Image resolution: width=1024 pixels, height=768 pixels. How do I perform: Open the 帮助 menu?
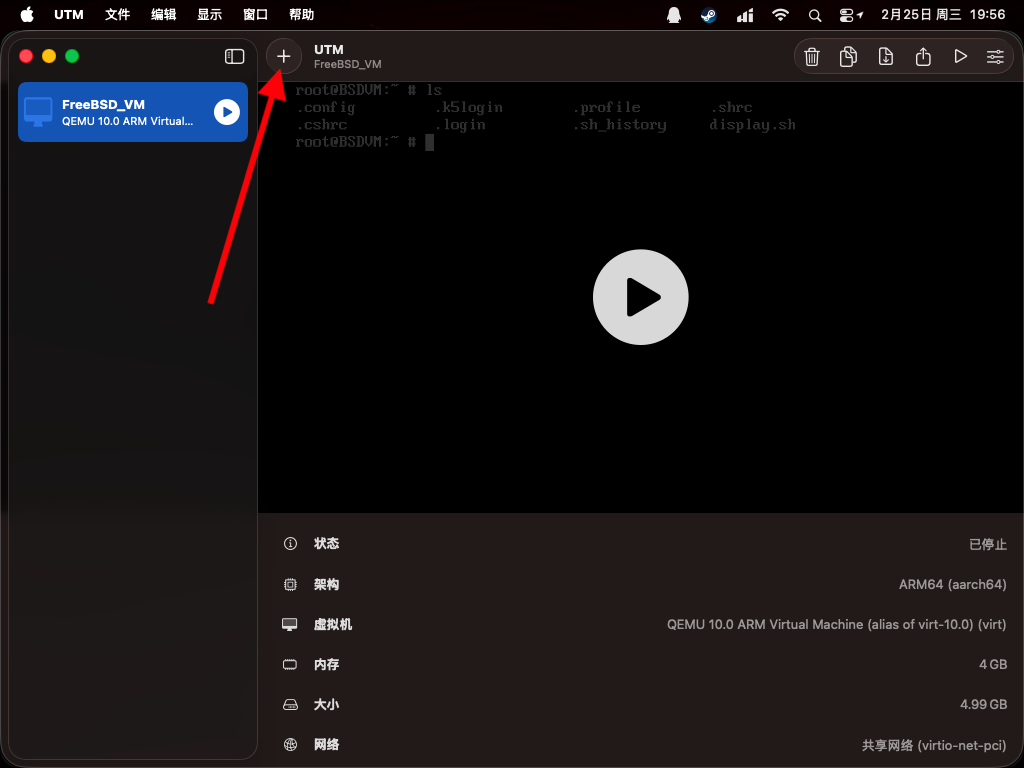click(x=302, y=14)
